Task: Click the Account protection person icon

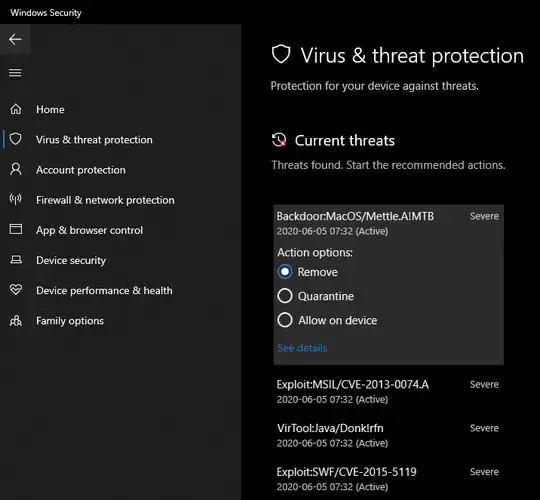Action: 16,169
